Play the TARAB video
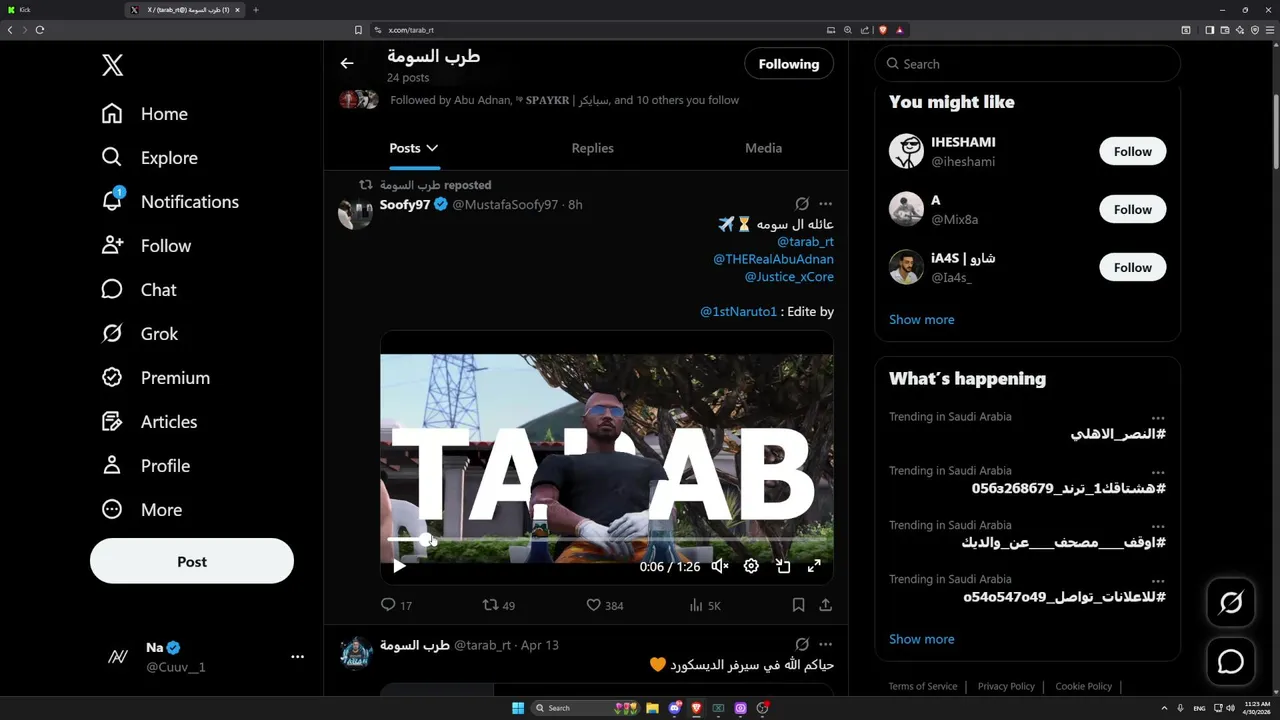1280x720 pixels. (399, 566)
